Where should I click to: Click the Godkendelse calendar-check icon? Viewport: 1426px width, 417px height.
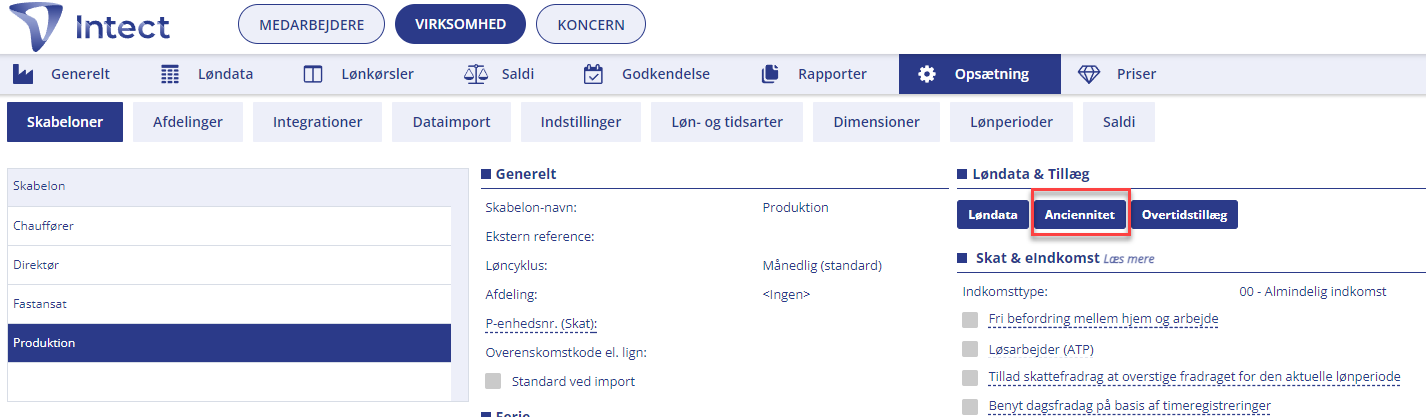(x=593, y=74)
